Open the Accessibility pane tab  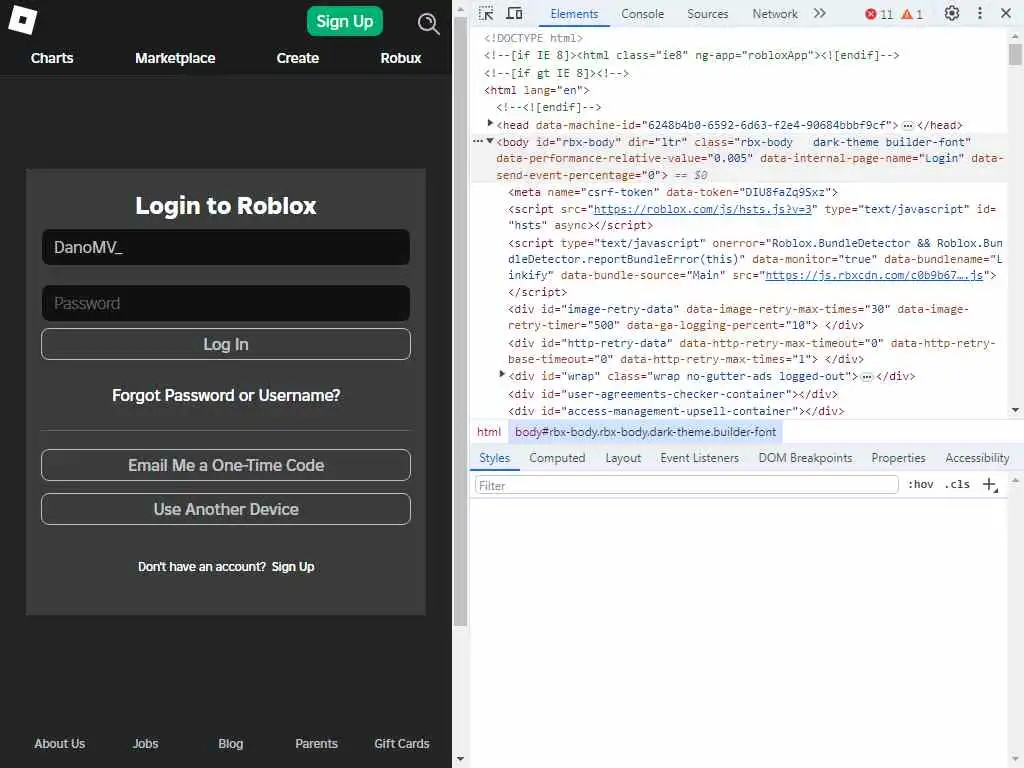[977, 458]
